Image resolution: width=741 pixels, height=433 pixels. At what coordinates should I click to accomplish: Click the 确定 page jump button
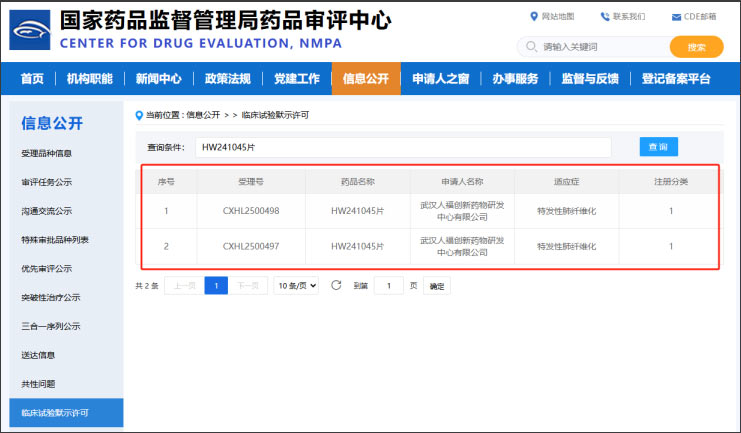(x=436, y=286)
